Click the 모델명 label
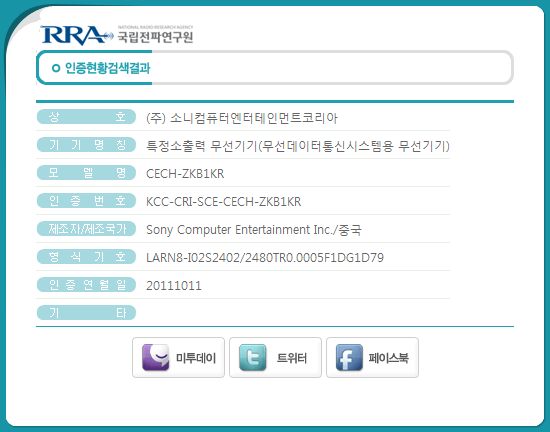 (86, 173)
